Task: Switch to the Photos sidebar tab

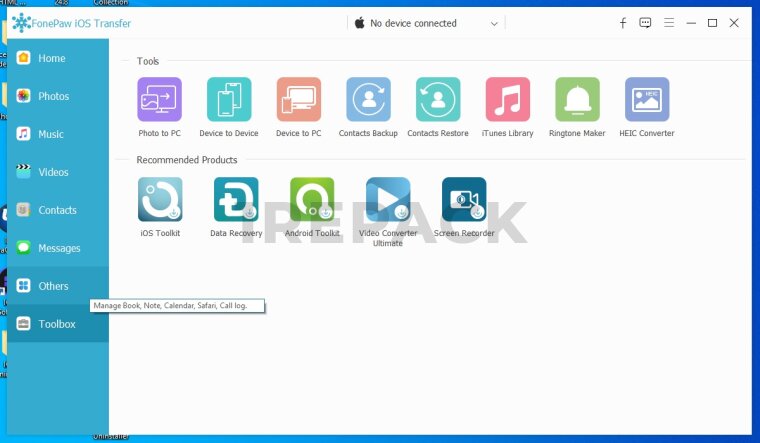Action: coord(54,96)
